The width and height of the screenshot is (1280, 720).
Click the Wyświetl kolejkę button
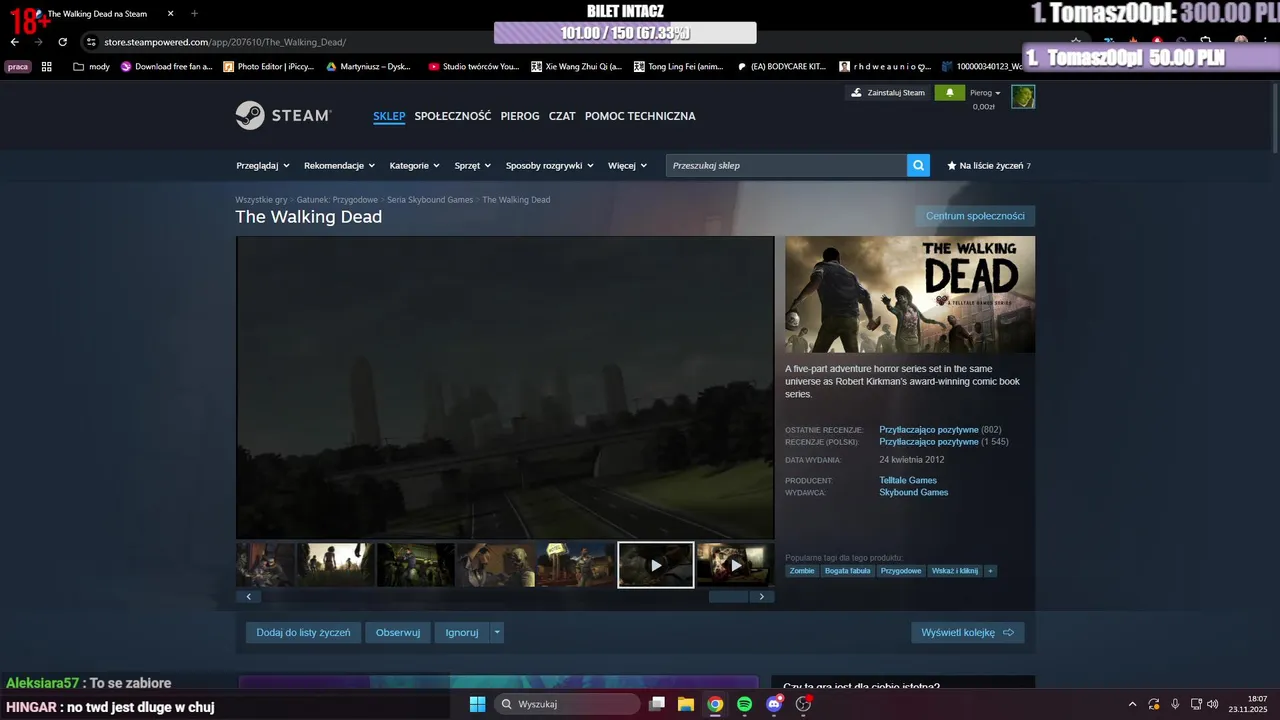coord(967,632)
